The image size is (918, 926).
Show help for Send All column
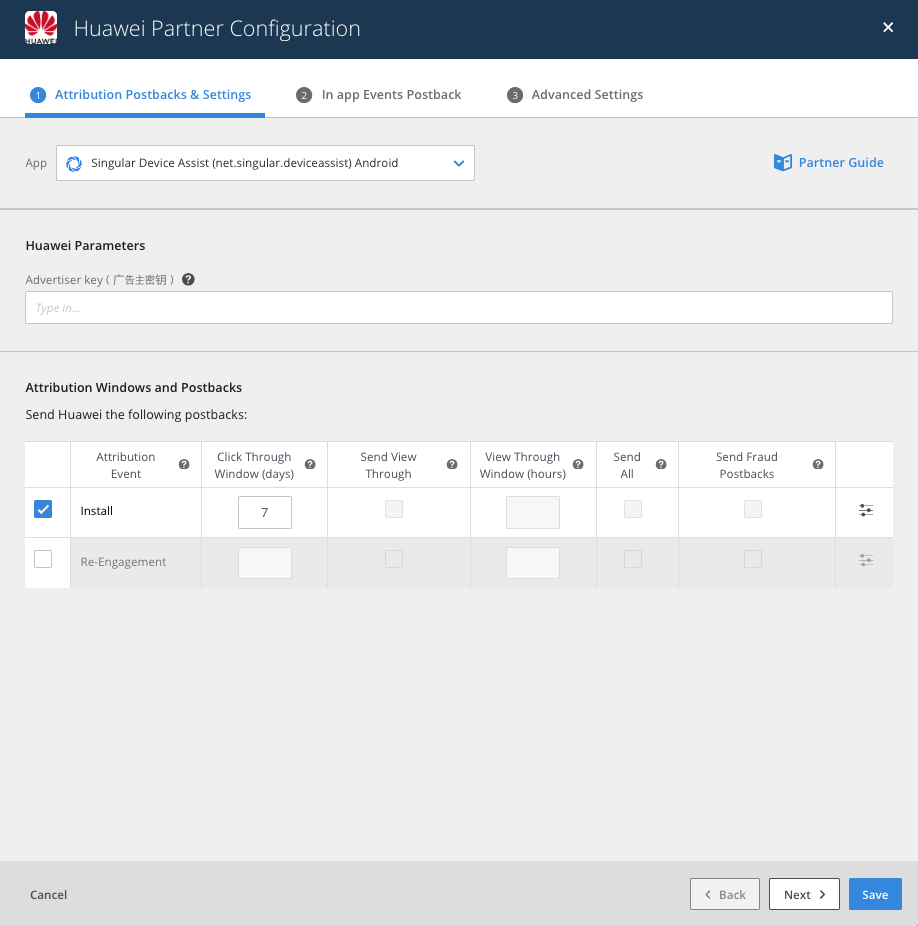pyautogui.click(x=661, y=465)
